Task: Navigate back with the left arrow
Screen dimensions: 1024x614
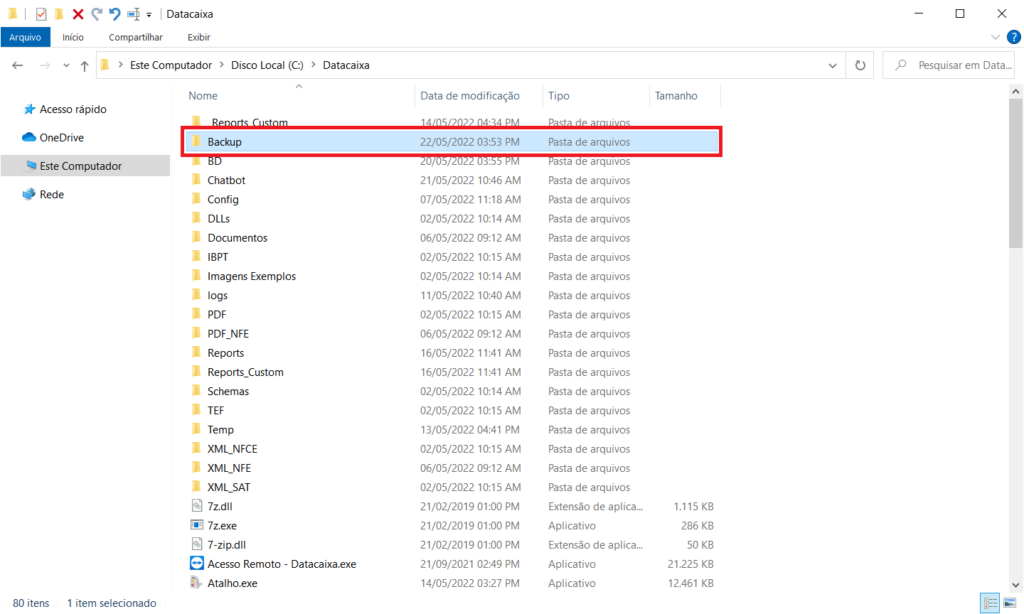Action: coord(18,65)
